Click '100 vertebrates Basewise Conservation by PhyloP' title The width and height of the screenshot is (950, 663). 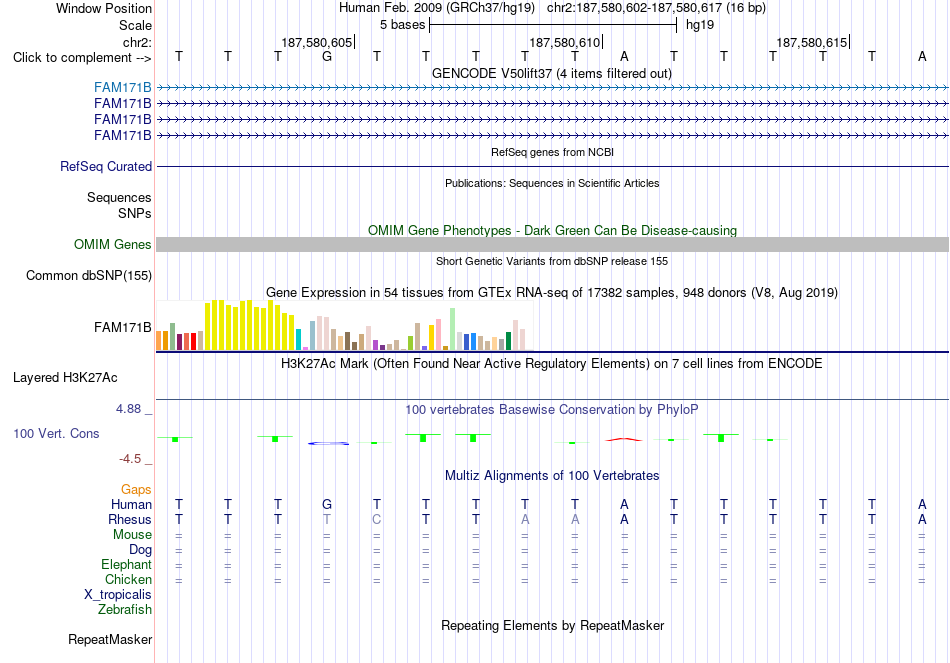(x=552, y=410)
